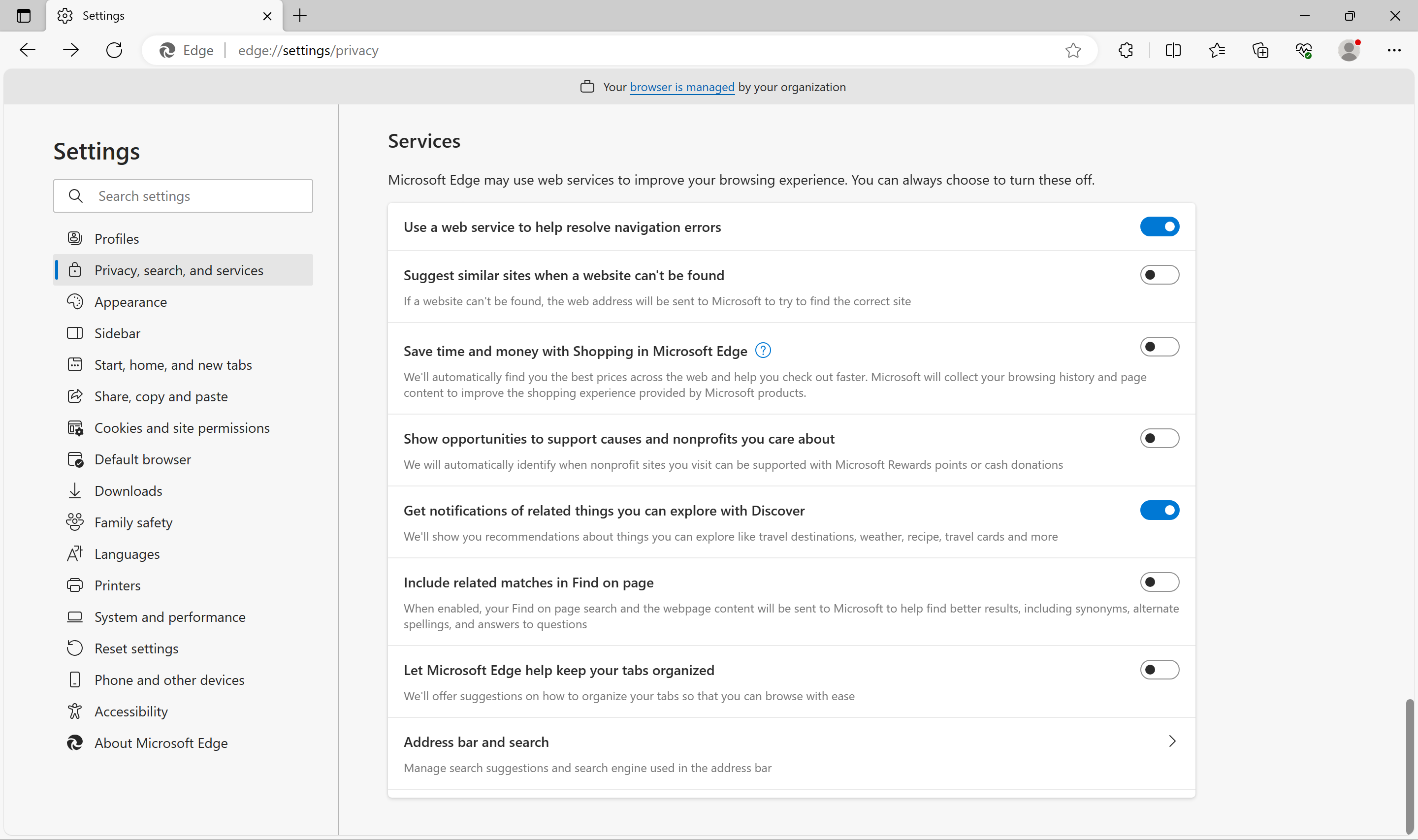Viewport: 1418px width, 840px height.
Task: Click the Settings tab title
Action: [x=103, y=16]
